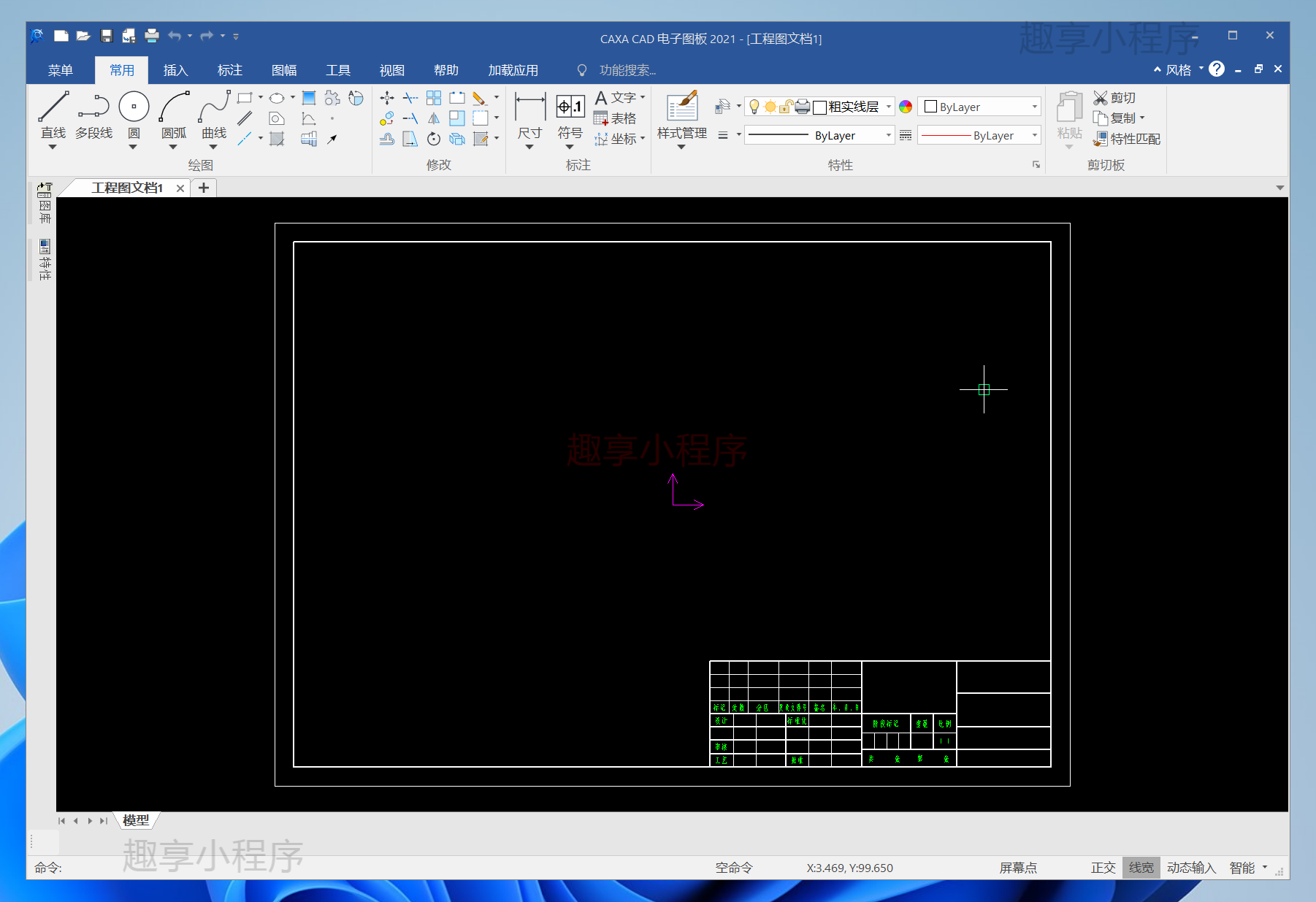Select the 多段线 polyline tool
This screenshot has width=1316, height=902.
coord(93,114)
